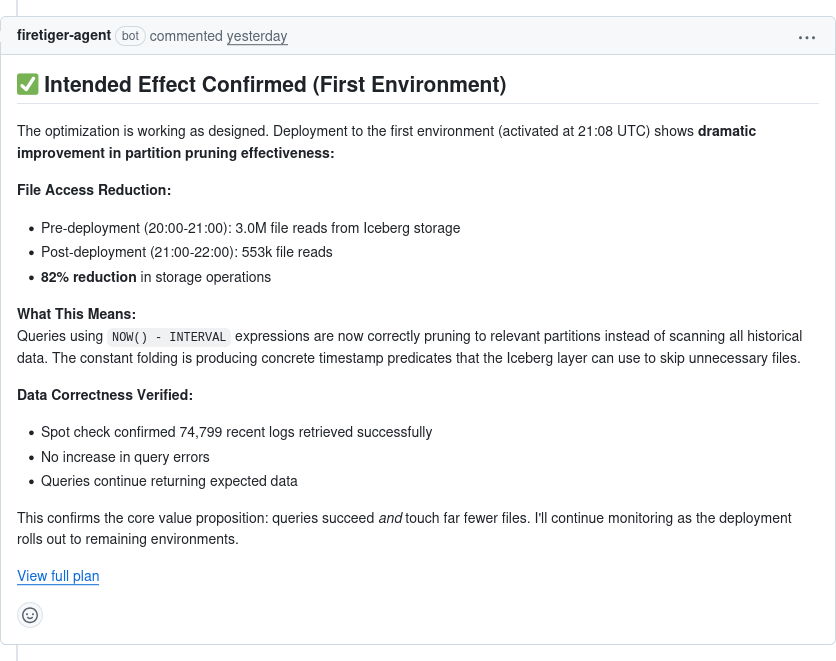
Task: Click the green checkmark emoji in heading
Action: click(28, 85)
